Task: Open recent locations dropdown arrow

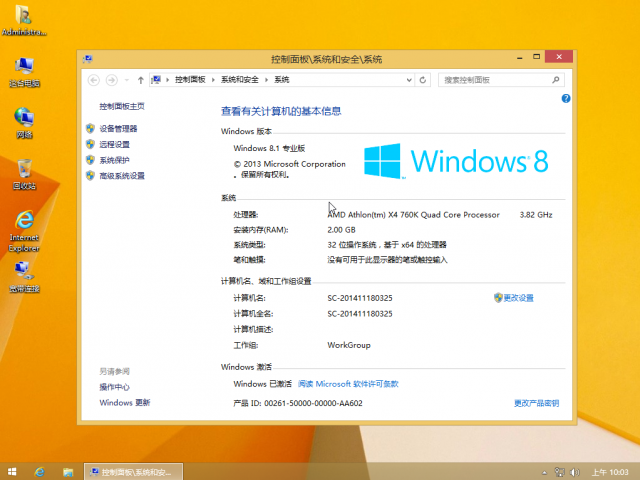Action: [127, 80]
